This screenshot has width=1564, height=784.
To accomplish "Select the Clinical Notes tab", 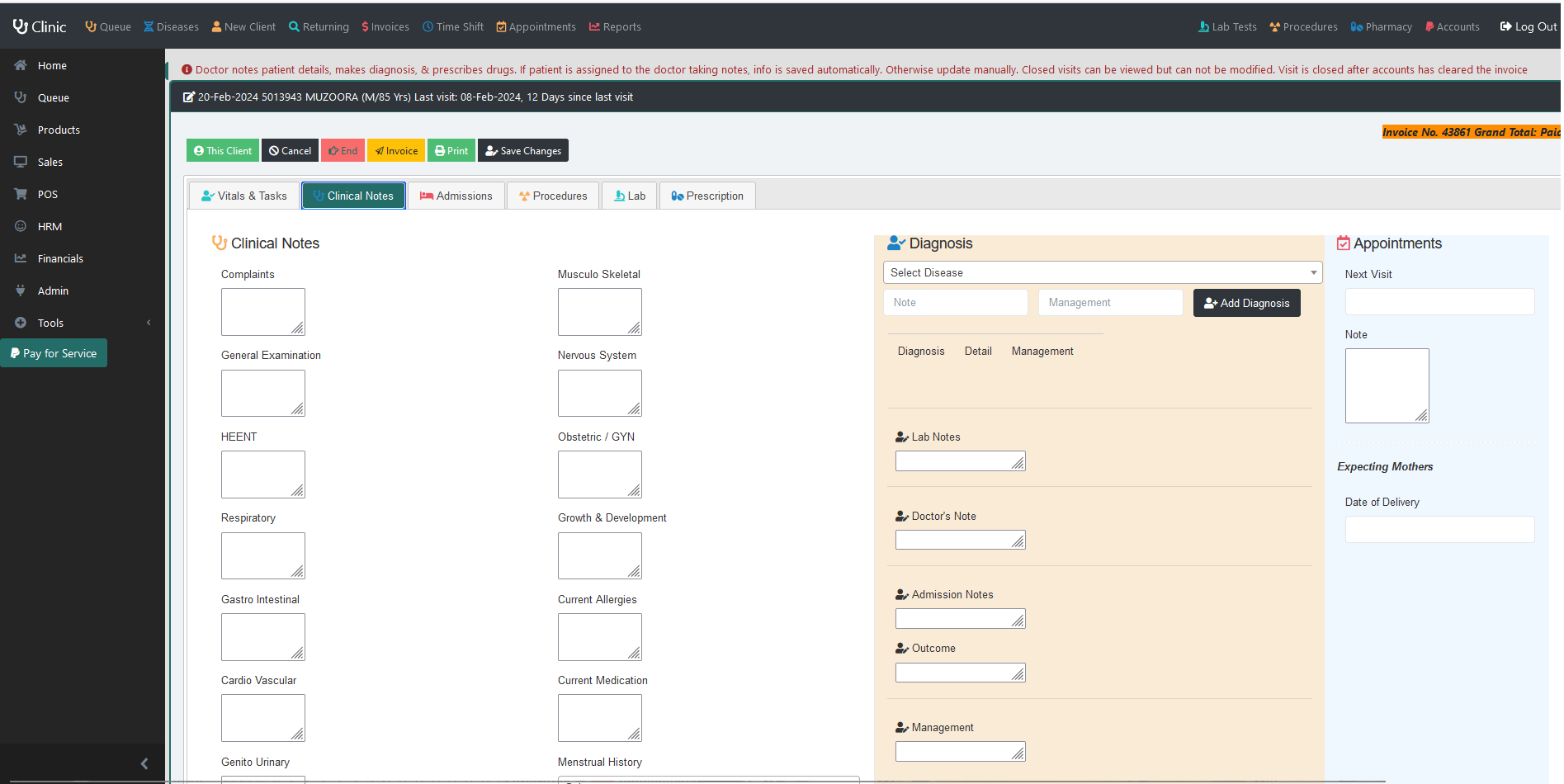I will click(353, 196).
